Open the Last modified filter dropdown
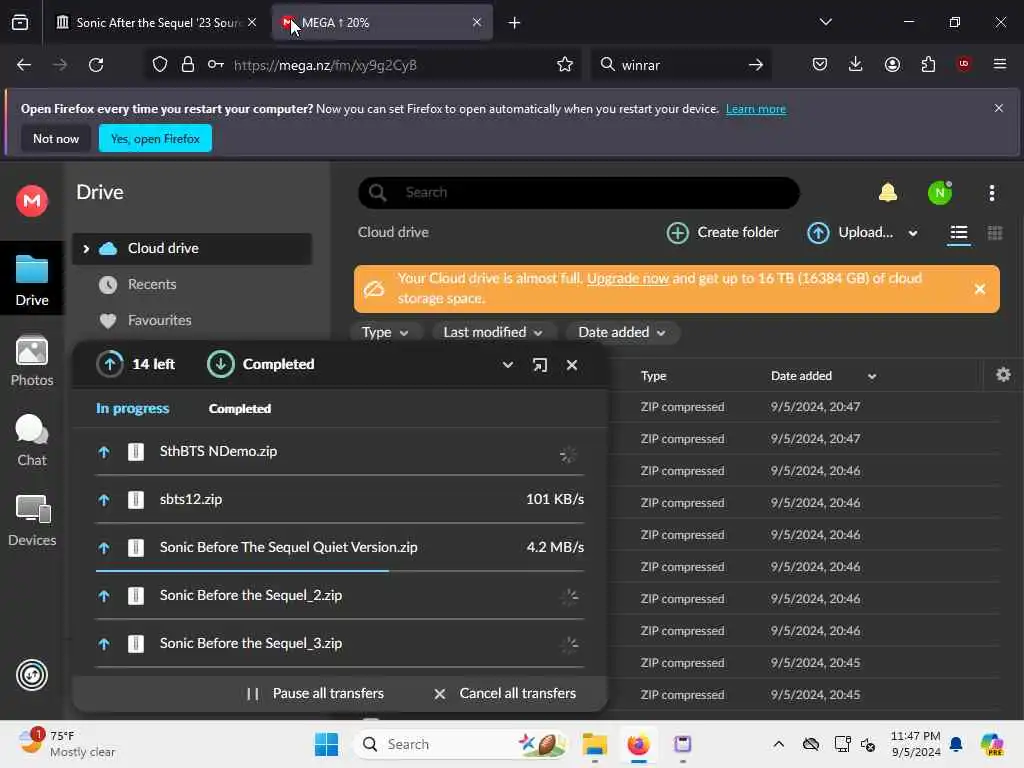Viewport: 1024px width, 768px height. 493,332
